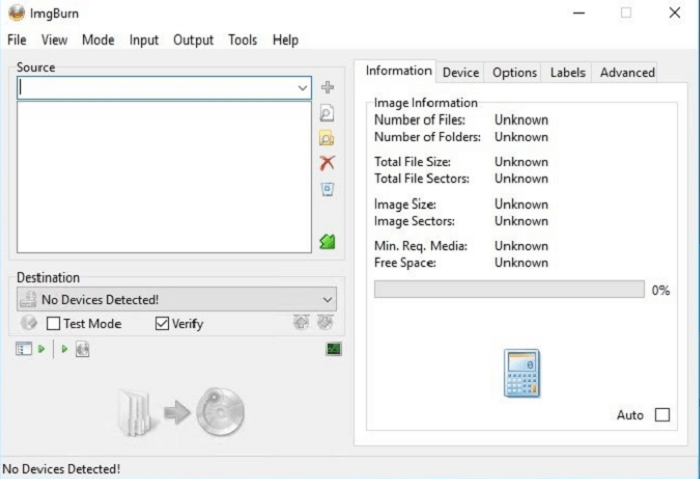Viewport: 700px width, 479px height.
Task: Expand the Source path dropdown
Action: pos(303,88)
